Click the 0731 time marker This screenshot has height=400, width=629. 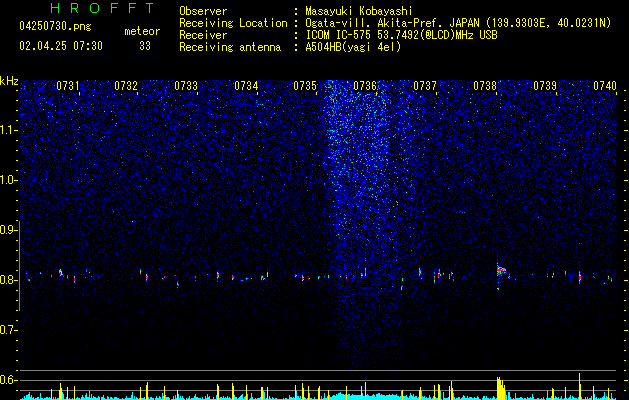tap(68, 86)
